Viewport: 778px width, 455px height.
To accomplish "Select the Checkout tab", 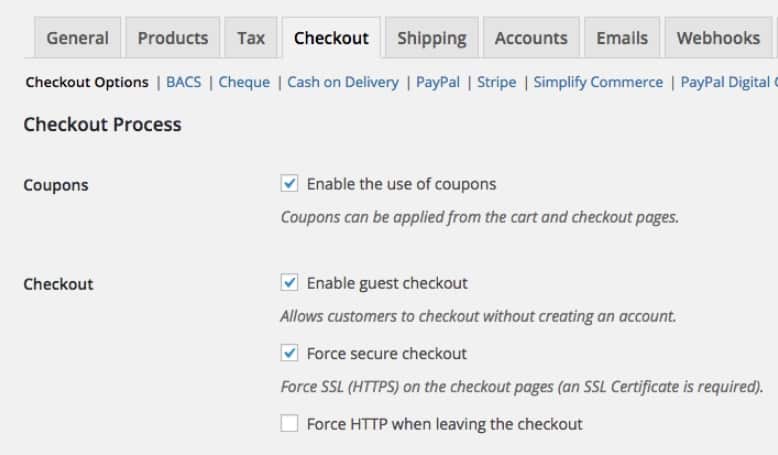I will 331,38.
